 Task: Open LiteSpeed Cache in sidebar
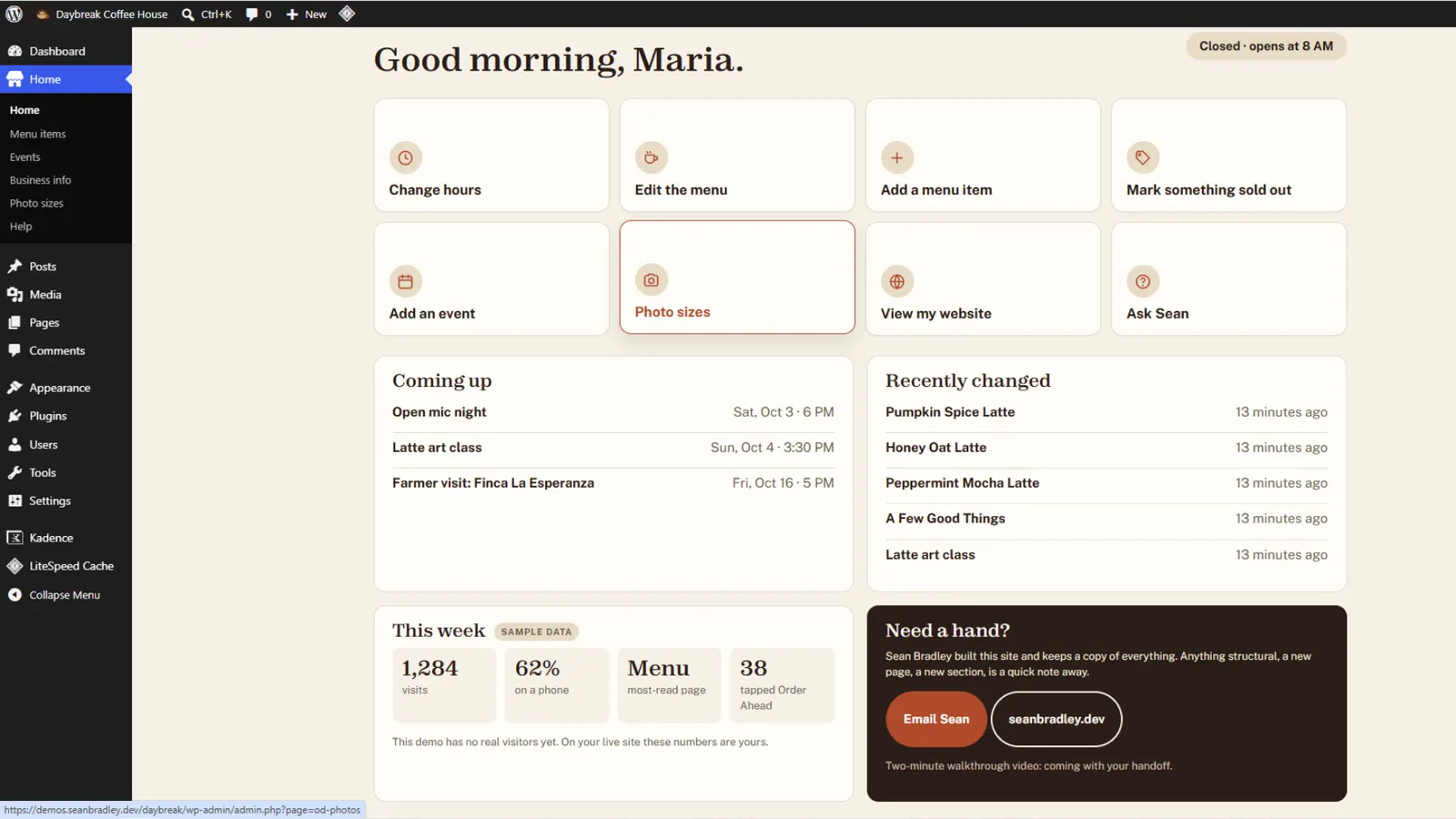coord(66,566)
